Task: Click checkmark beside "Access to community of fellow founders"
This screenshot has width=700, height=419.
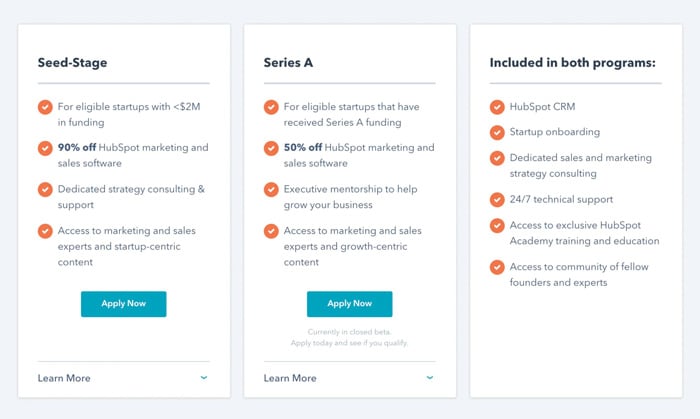Action: 497,267
